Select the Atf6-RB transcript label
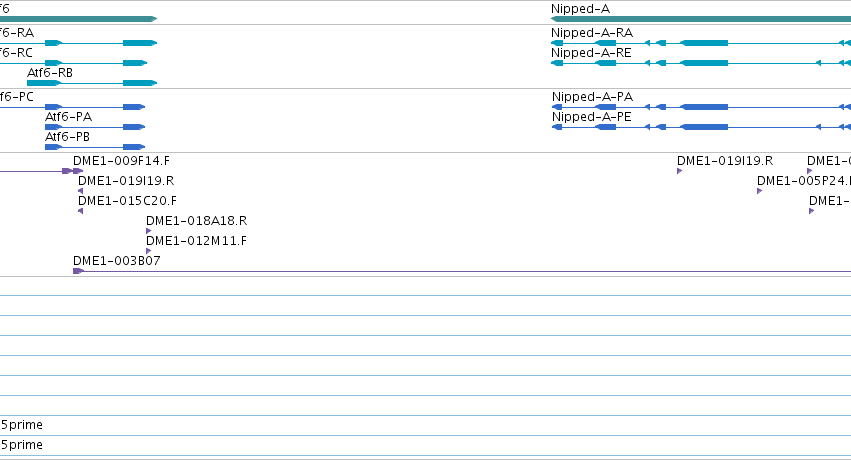851x460 pixels. 50,73
